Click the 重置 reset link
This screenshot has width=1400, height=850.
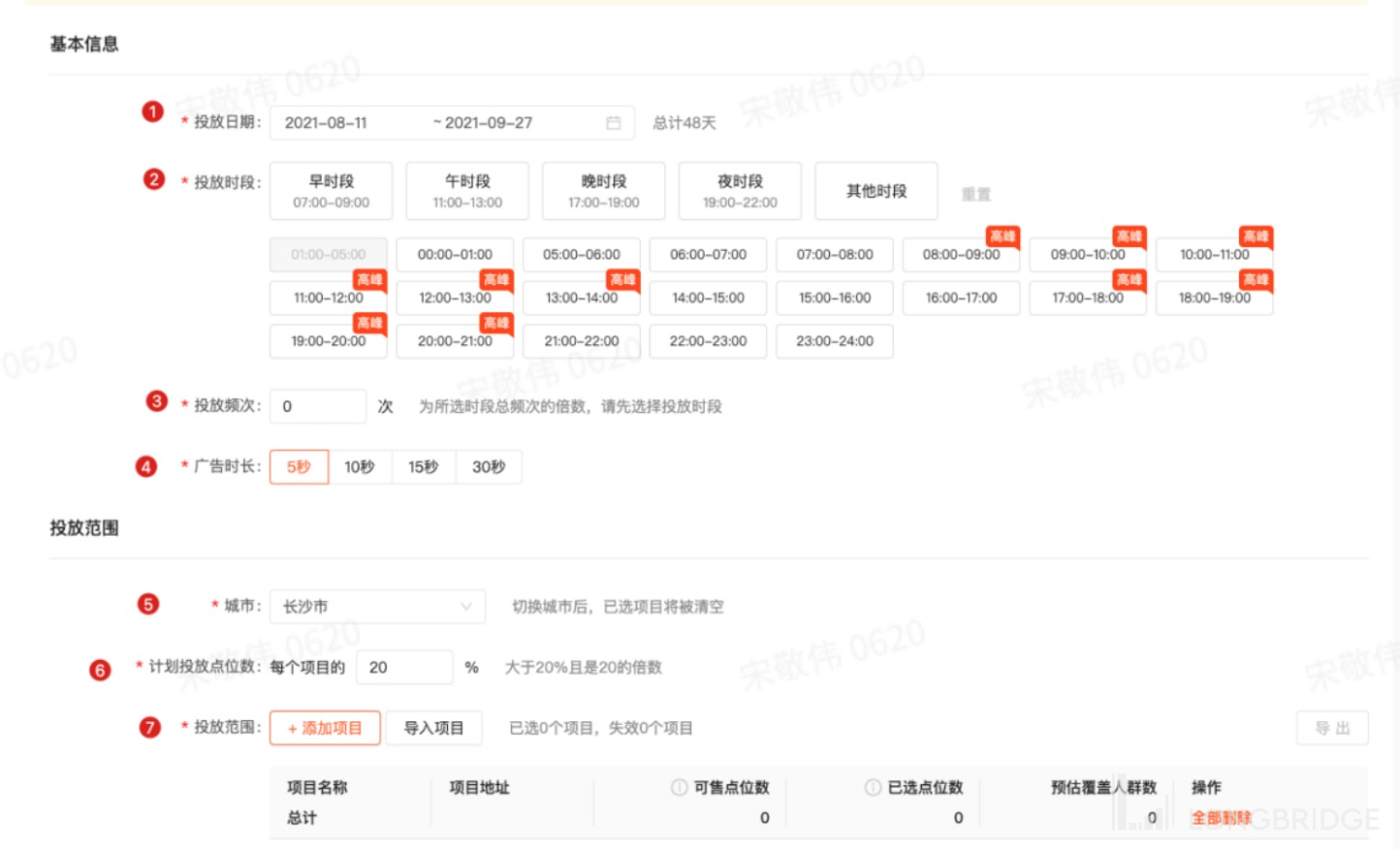click(975, 194)
